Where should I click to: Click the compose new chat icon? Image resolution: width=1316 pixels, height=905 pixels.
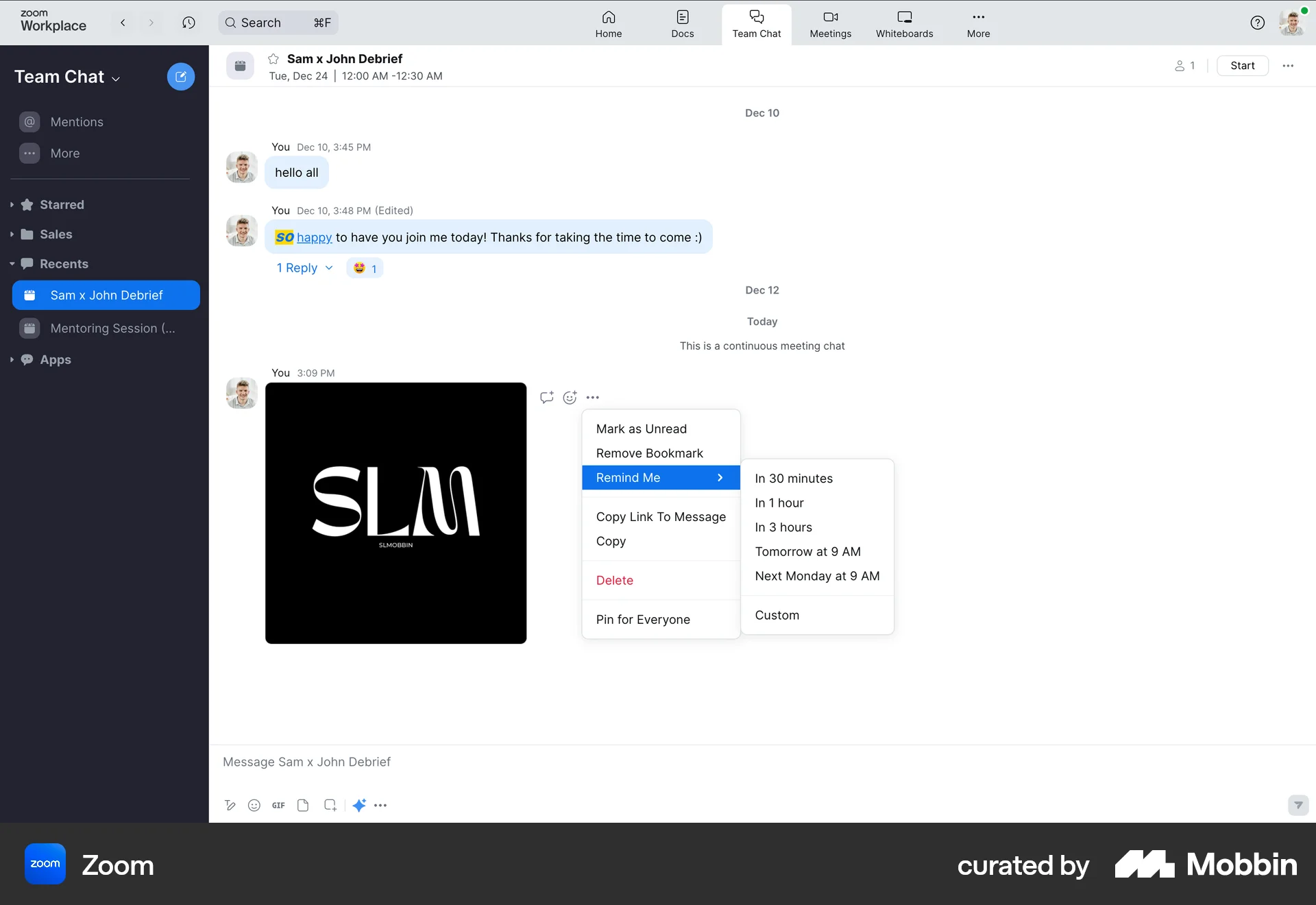[181, 77]
